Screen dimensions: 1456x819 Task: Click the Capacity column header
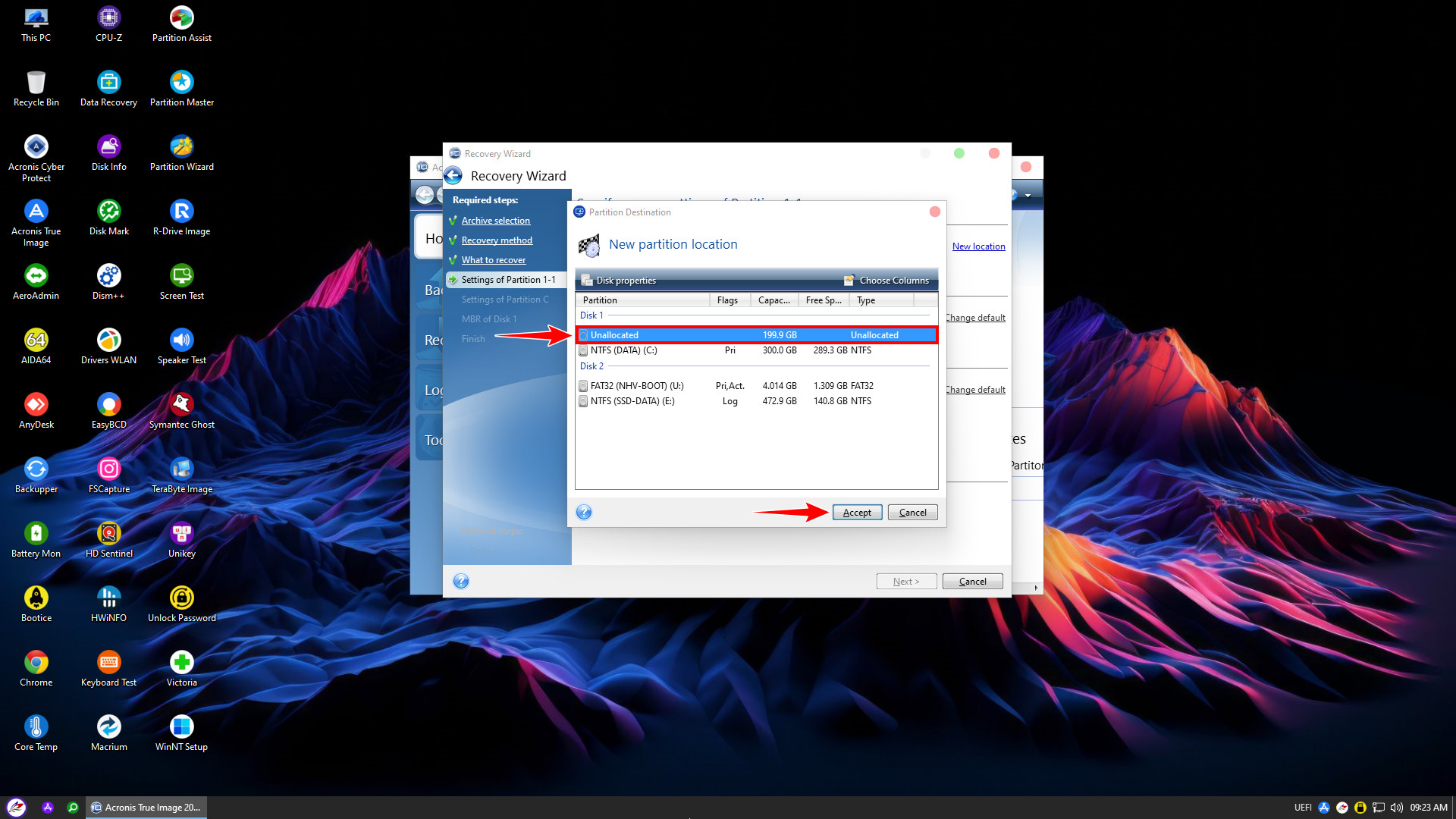point(773,300)
